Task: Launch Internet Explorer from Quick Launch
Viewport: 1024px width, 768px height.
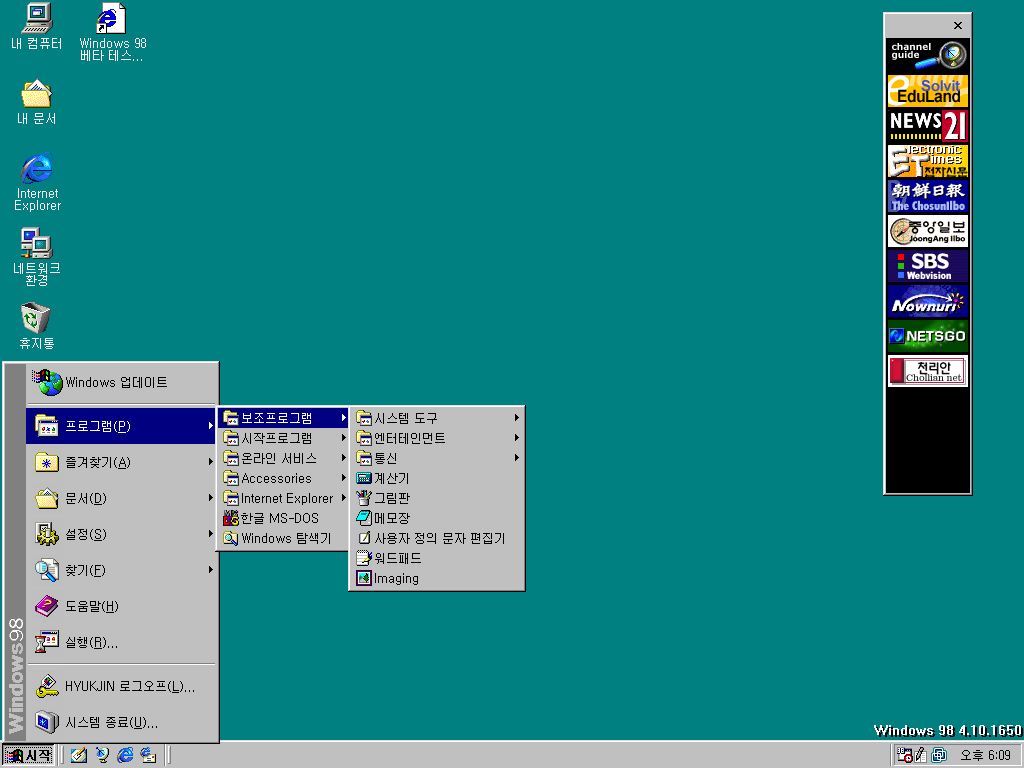Action: [x=125, y=756]
